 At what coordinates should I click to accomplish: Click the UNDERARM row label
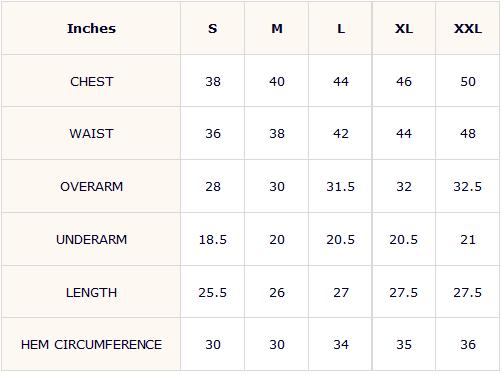(x=92, y=239)
